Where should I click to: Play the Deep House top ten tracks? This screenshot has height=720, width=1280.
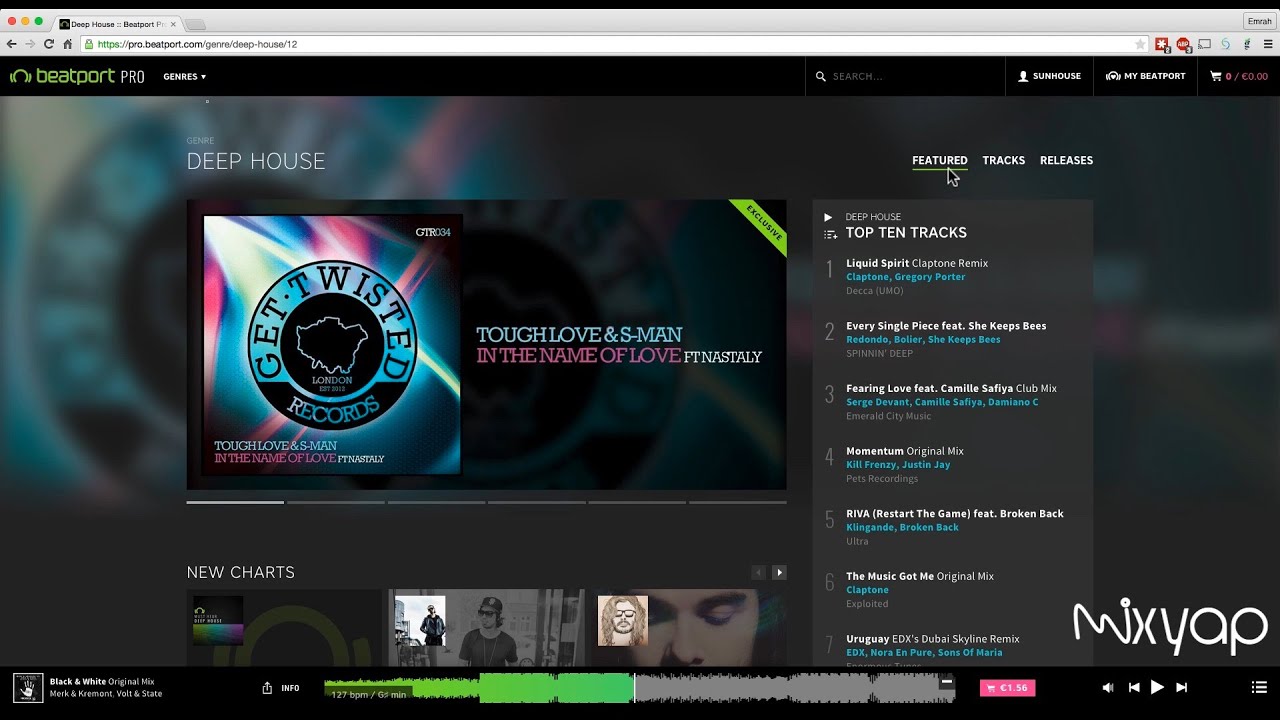coord(828,217)
